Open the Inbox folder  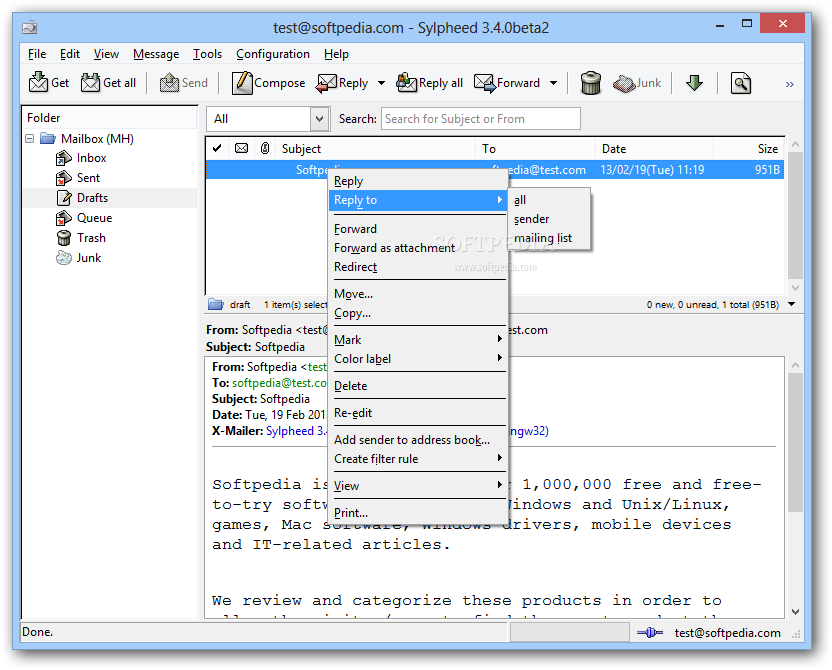(x=91, y=158)
